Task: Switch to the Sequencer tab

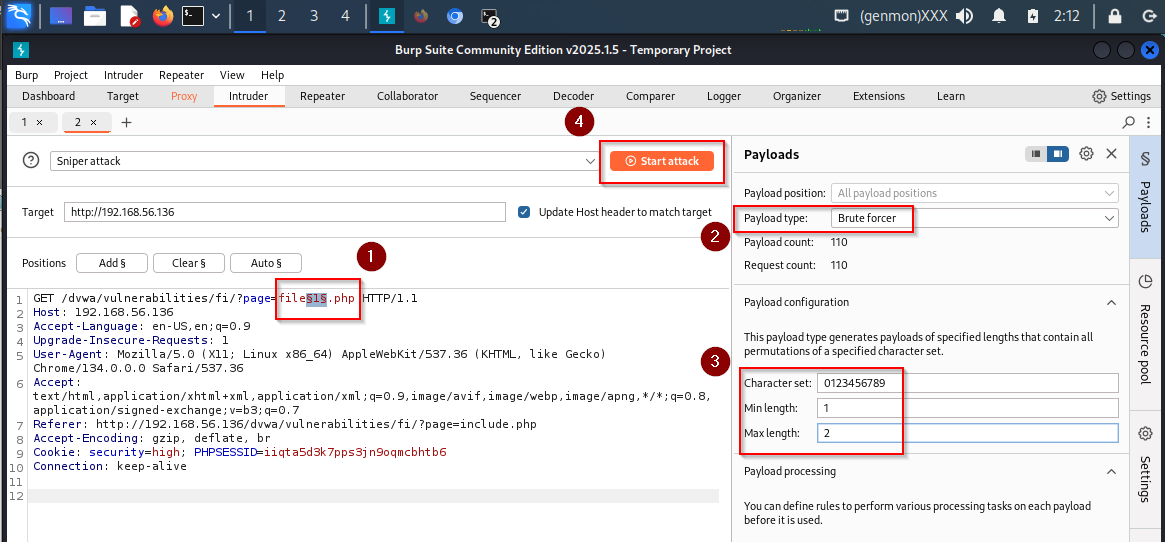Action: (496, 96)
